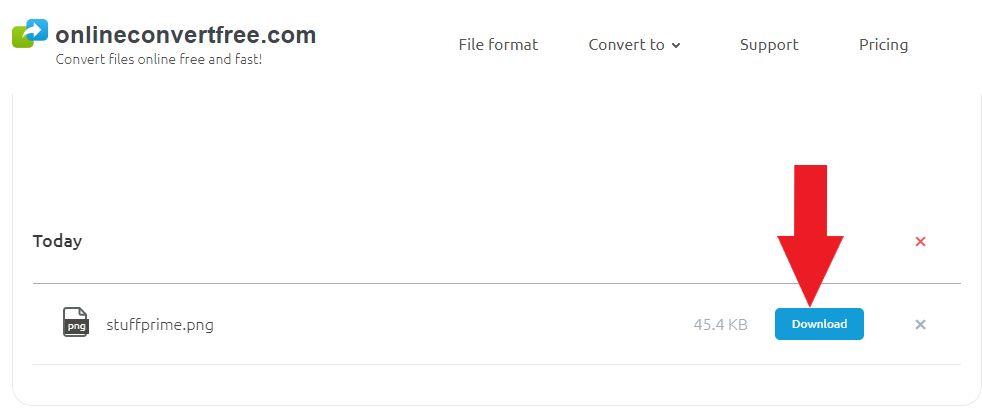Clear Today's list with the red X
Screen dimensions: 982x410
920,241
